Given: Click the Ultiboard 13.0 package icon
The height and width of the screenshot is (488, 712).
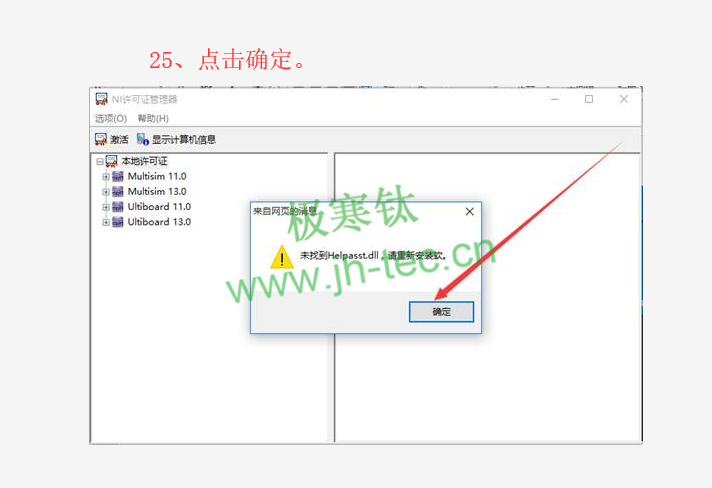Looking at the screenshot, I should point(118,222).
